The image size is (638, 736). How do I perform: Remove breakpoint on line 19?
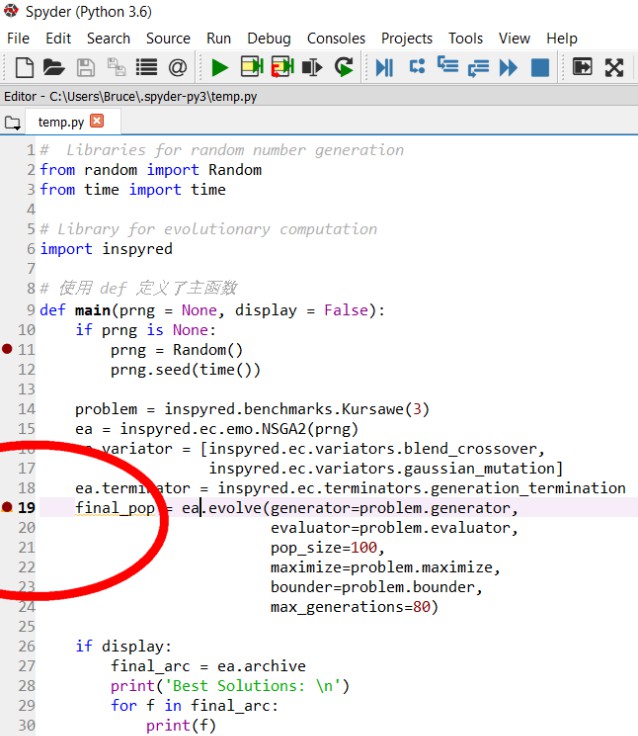pyautogui.click(x=7, y=506)
